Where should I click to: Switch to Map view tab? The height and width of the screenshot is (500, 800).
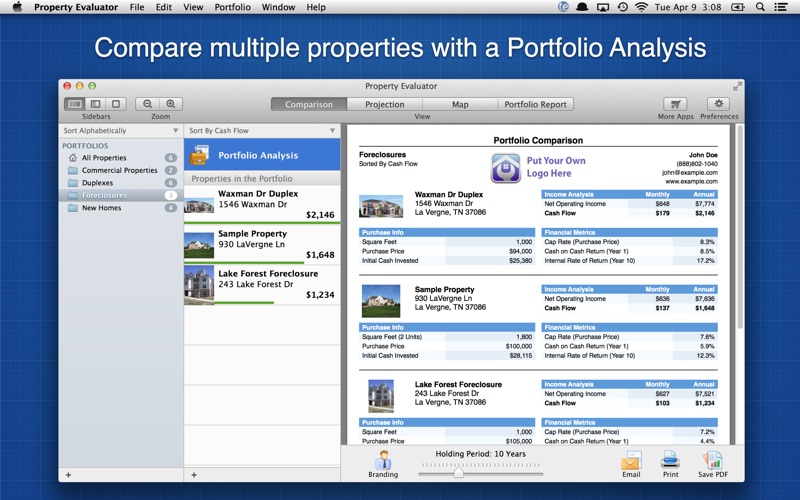(460, 104)
